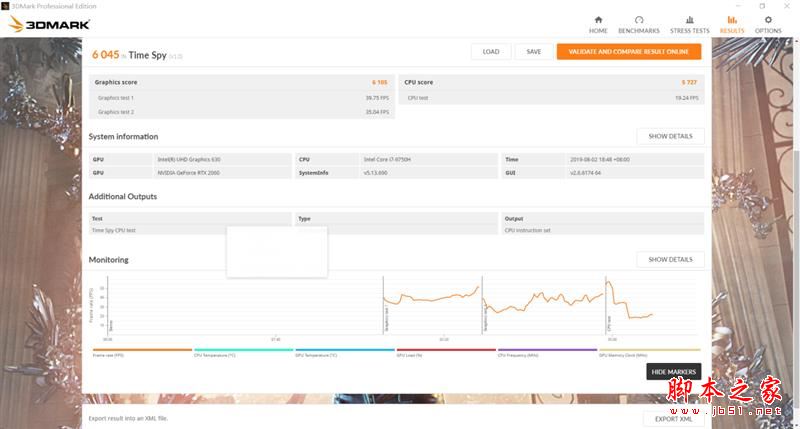Image resolution: width=800 pixels, height=429 pixels.
Task: Click the 3DMark logo
Action: tap(49, 24)
